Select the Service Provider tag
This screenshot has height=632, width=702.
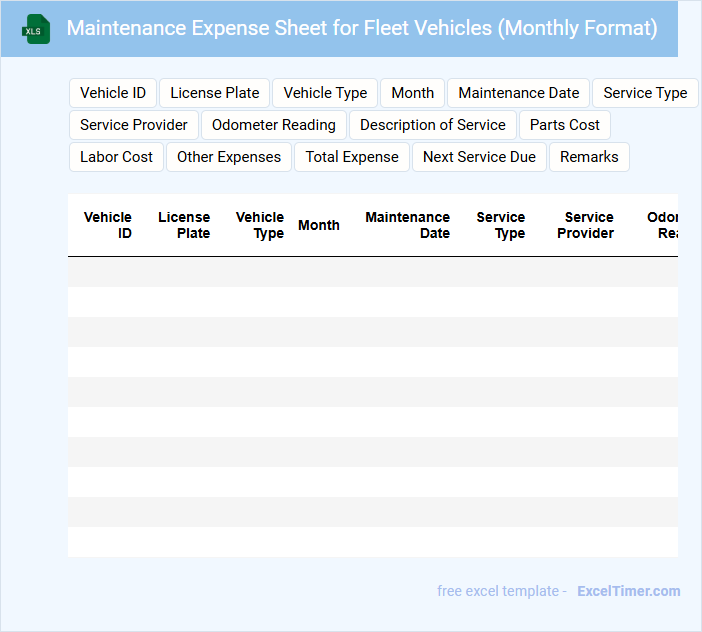coord(134,125)
